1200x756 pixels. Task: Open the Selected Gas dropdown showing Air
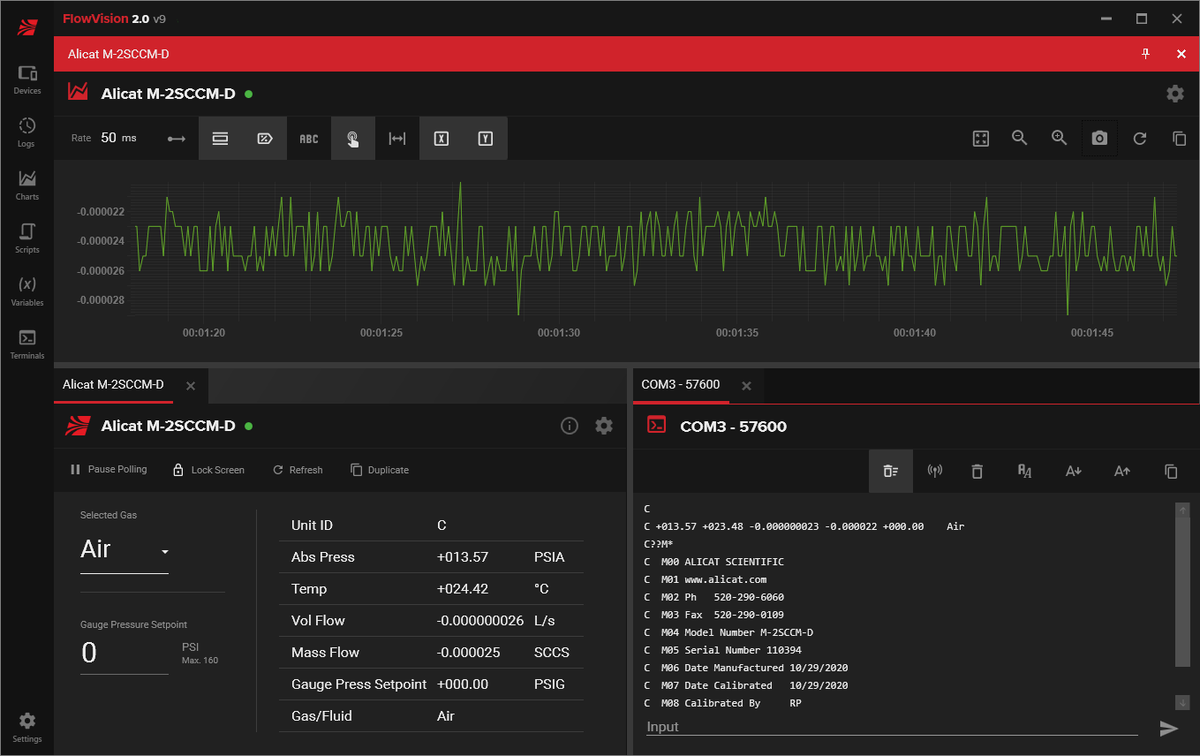[124, 551]
